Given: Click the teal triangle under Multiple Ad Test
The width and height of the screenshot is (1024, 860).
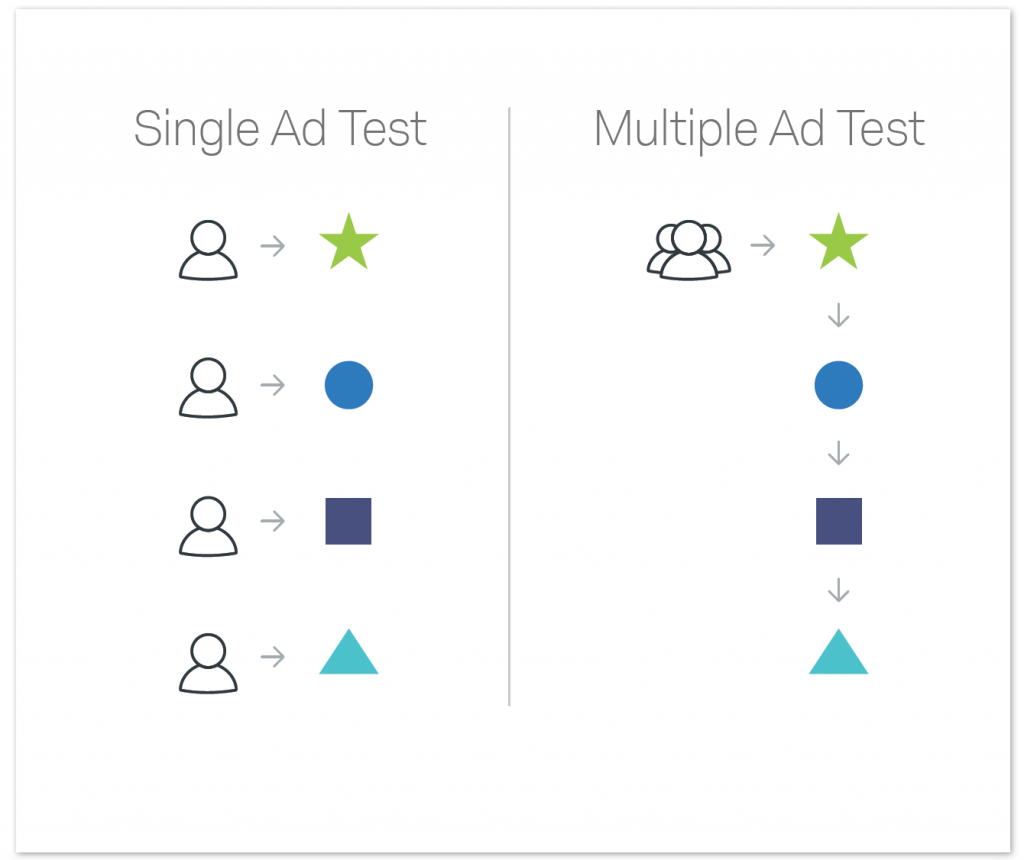Looking at the screenshot, I should tap(839, 652).
